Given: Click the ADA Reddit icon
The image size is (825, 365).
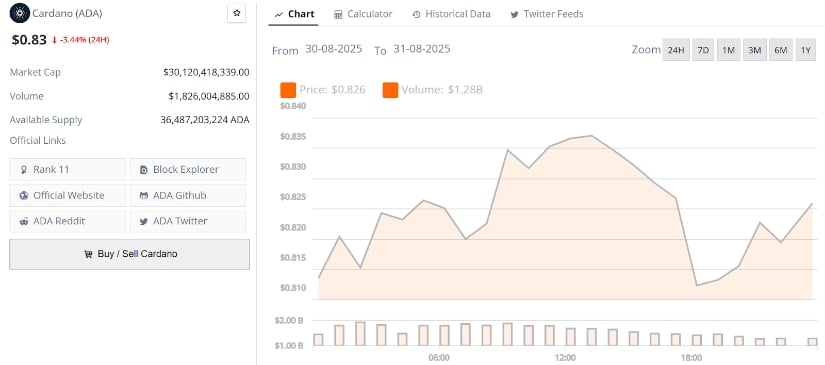Looking at the screenshot, I should click(x=24, y=221).
